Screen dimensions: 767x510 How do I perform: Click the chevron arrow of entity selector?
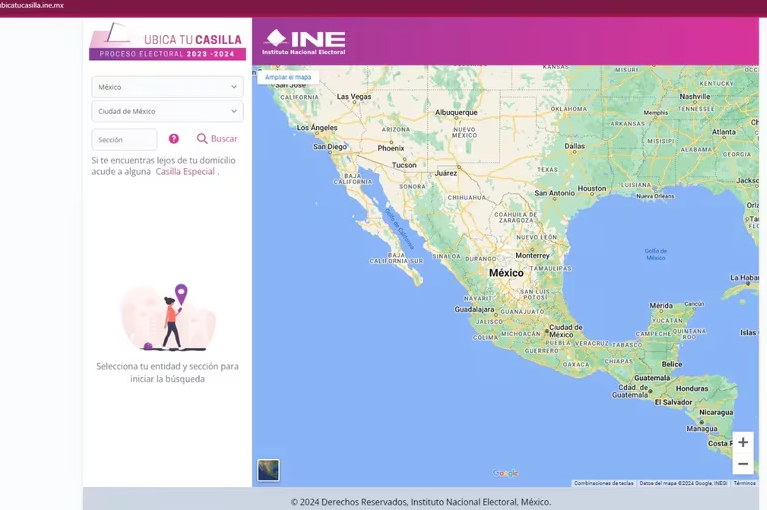(234, 111)
